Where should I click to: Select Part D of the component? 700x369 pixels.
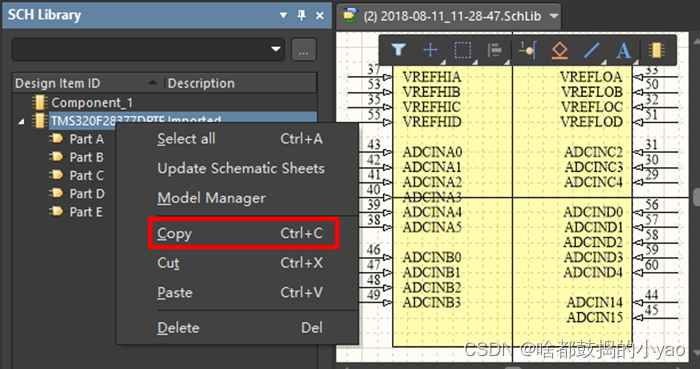coord(87,194)
